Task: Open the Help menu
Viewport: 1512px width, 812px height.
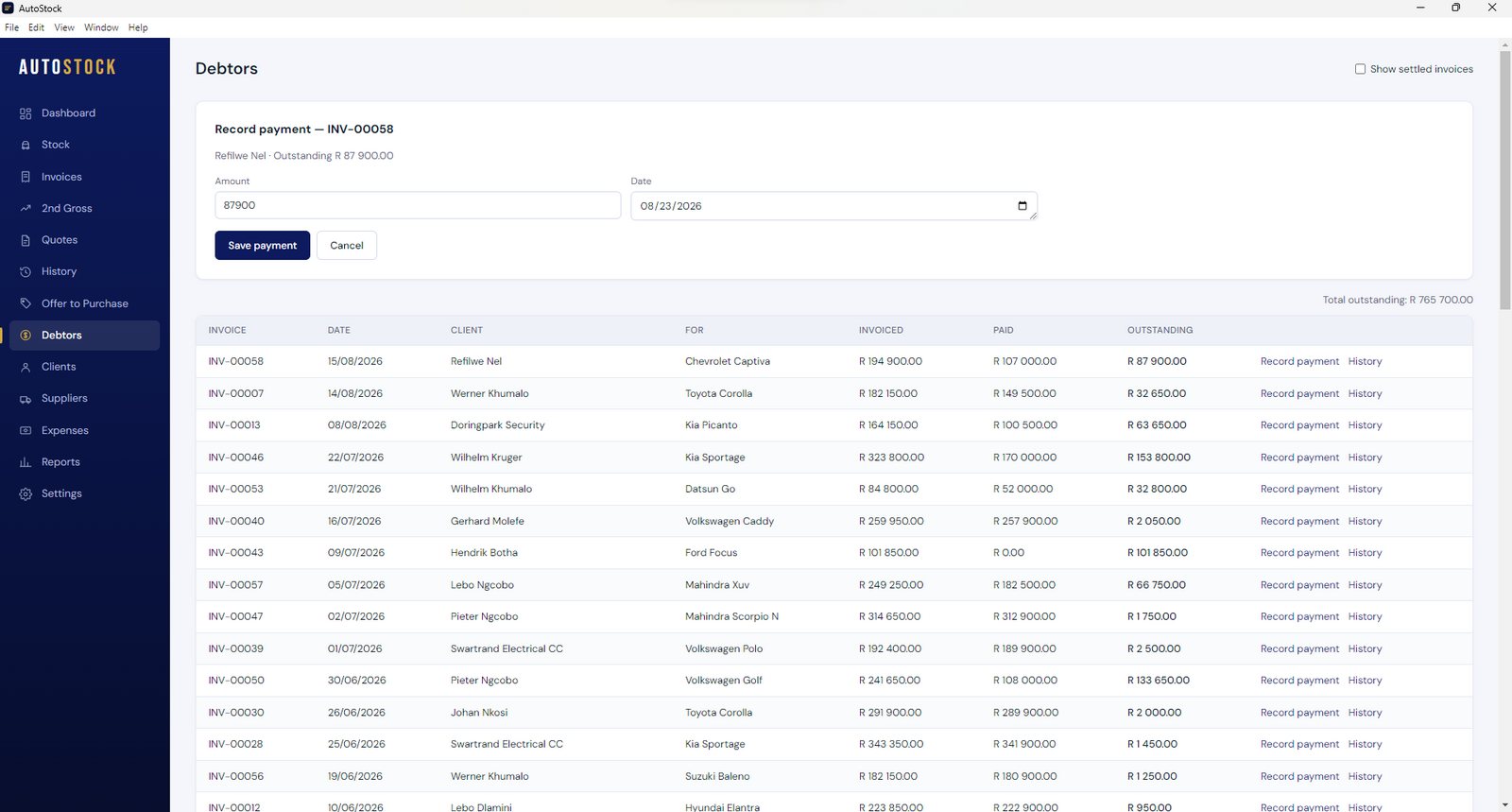Action: click(x=138, y=27)
